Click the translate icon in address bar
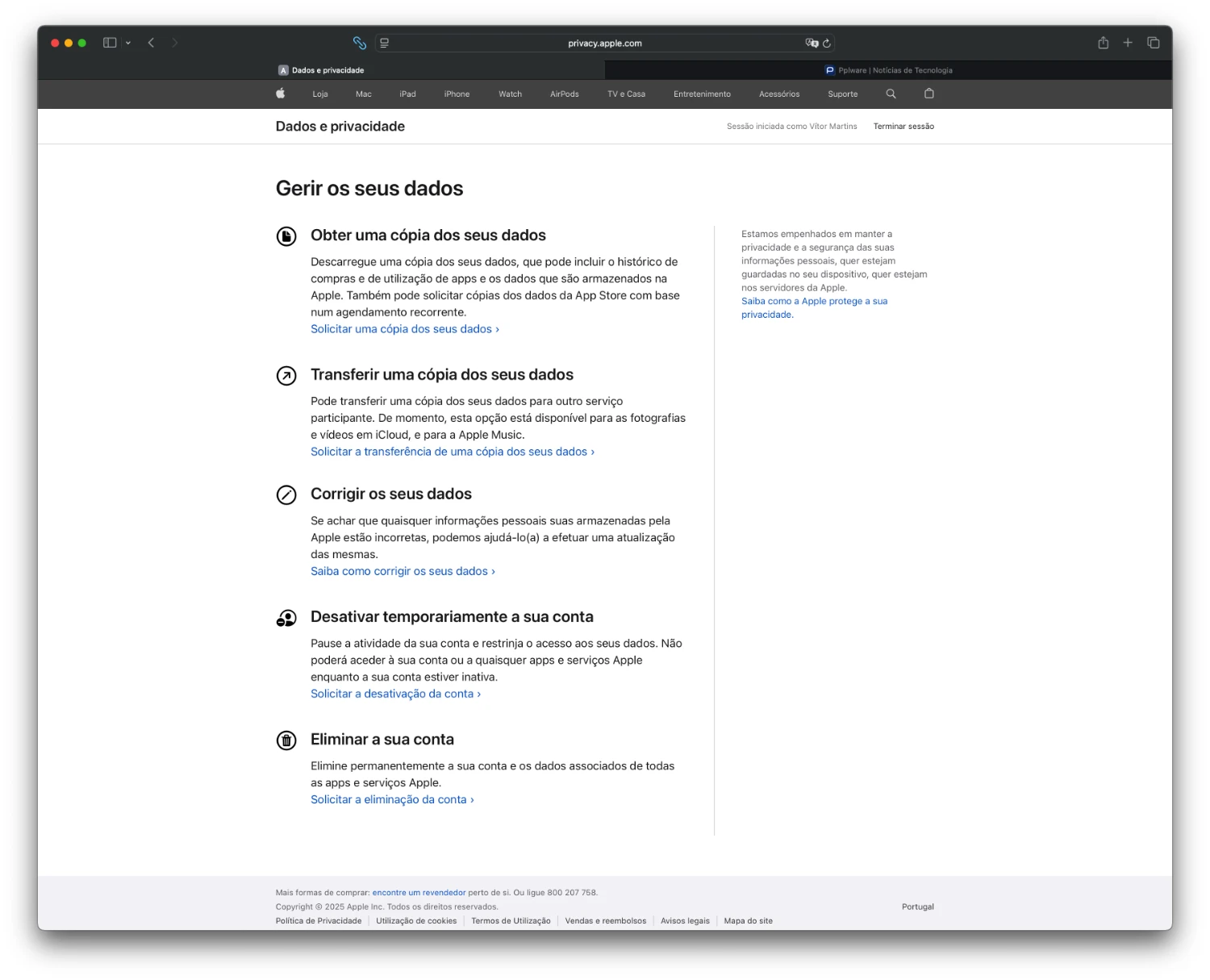 812,44
